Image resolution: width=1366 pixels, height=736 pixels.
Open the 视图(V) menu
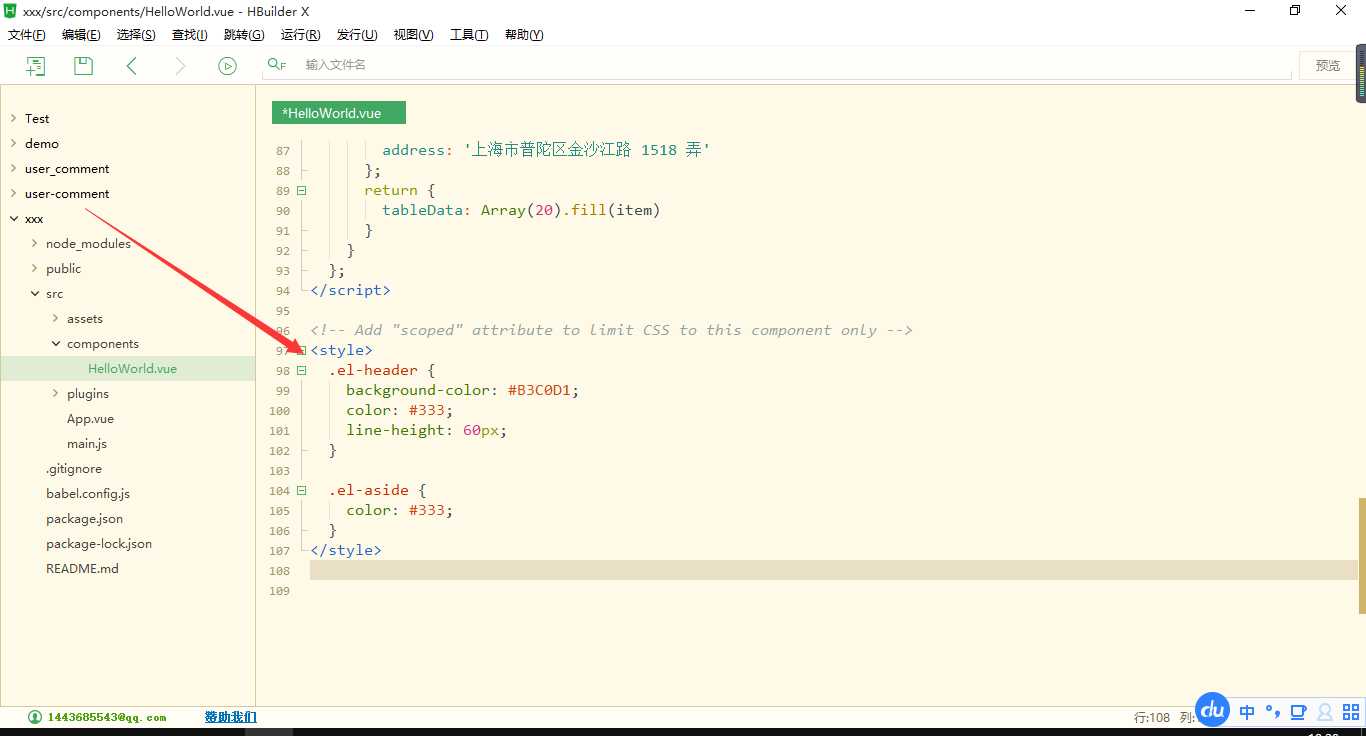413,35
